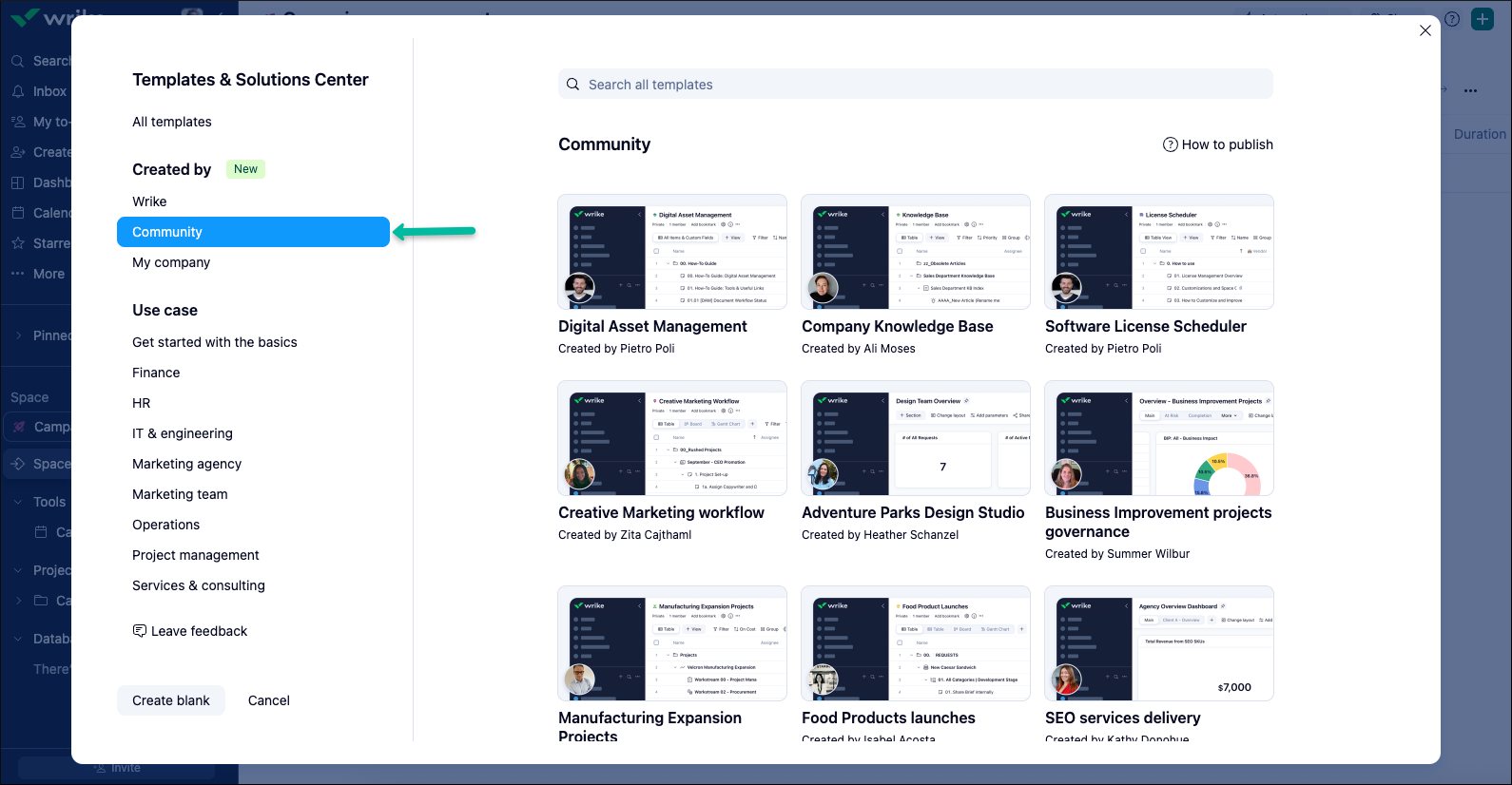Select All templates in the left menu
This screenshot has height=785, width=1512.
172,122
